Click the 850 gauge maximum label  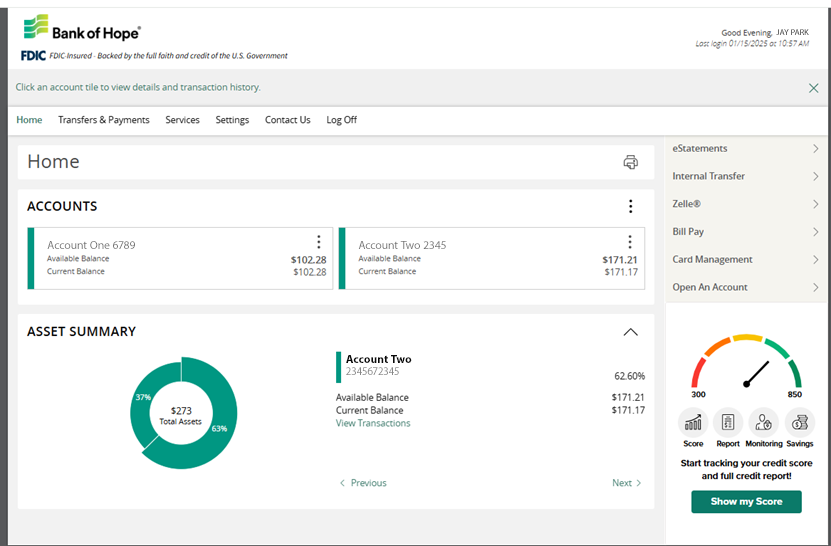pos(794,394)
